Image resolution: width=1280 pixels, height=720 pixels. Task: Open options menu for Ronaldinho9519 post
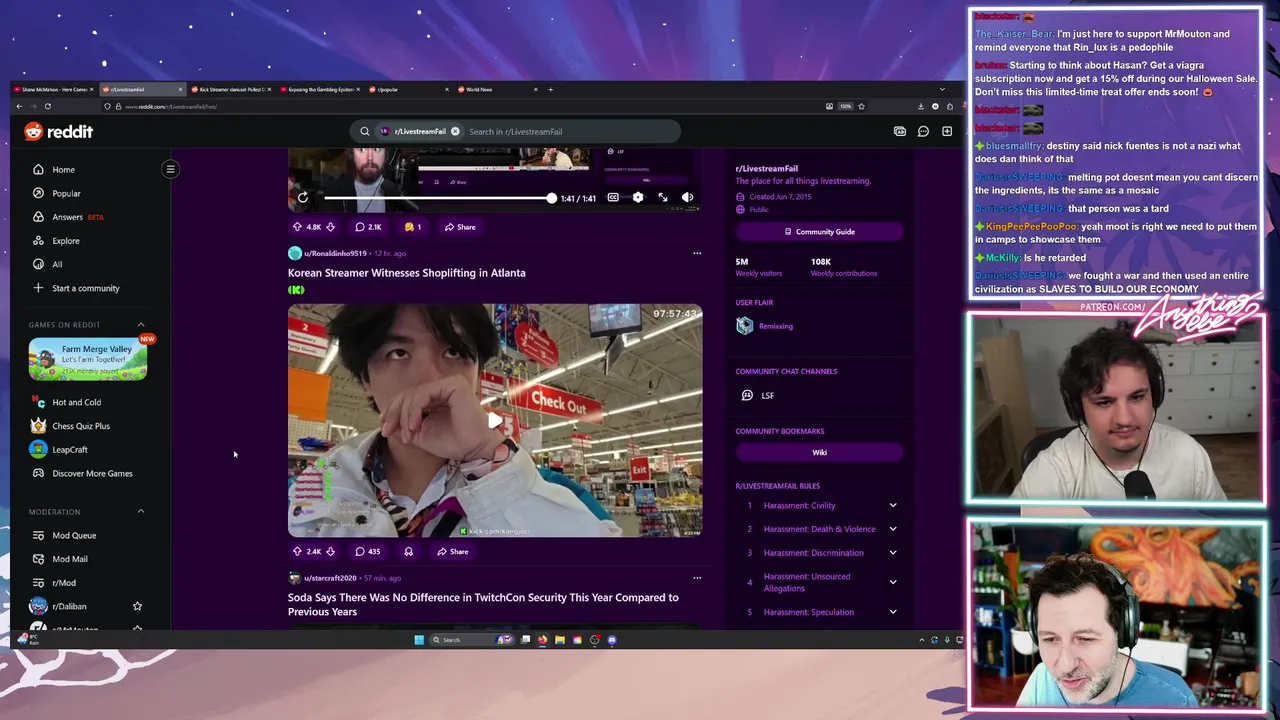tap(697, 253)
